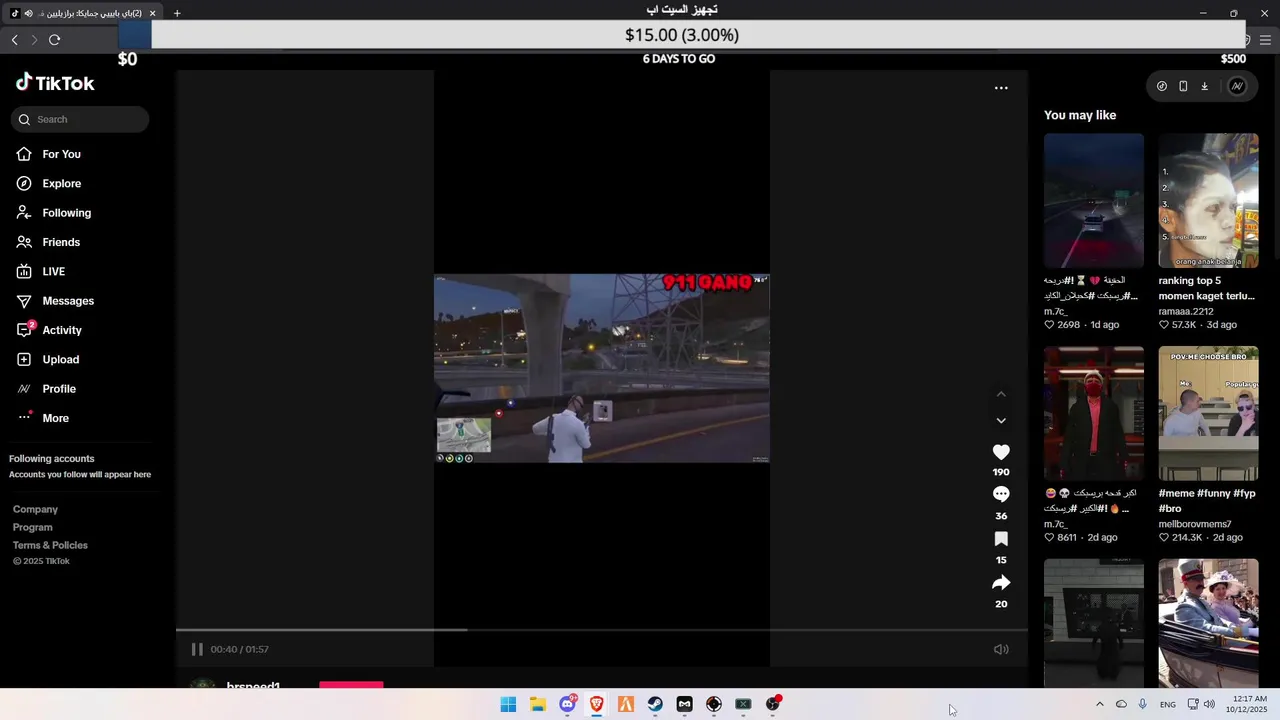Go to previous video with up chevron
The width and height of the screenshot is (1280, 720).
tap(1001, 394)
